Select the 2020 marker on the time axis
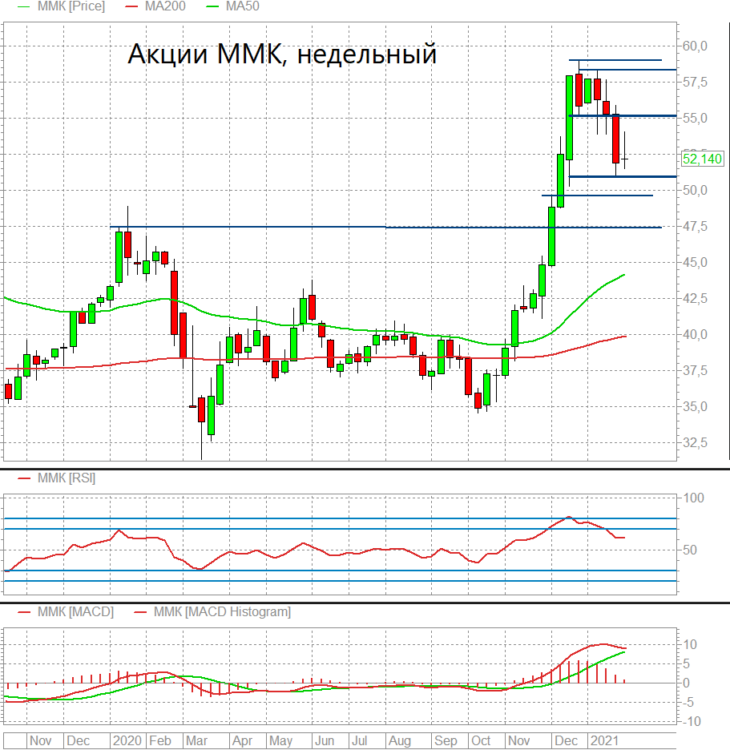Viewport: 730px width, 750px height. click(x=127, y=740)
